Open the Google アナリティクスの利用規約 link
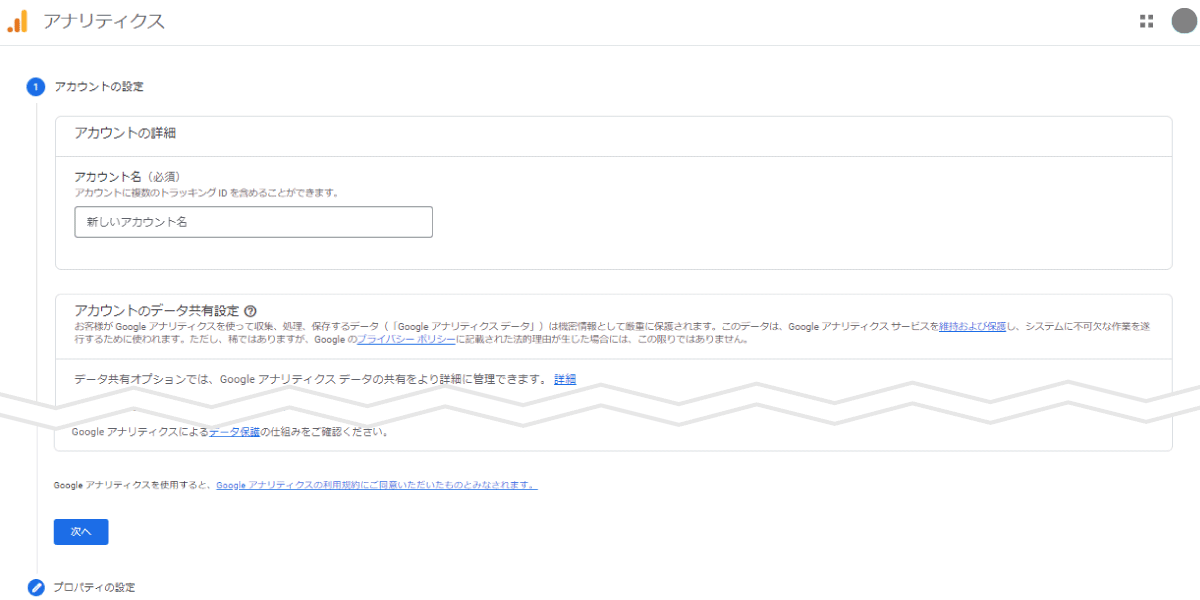 376,485
